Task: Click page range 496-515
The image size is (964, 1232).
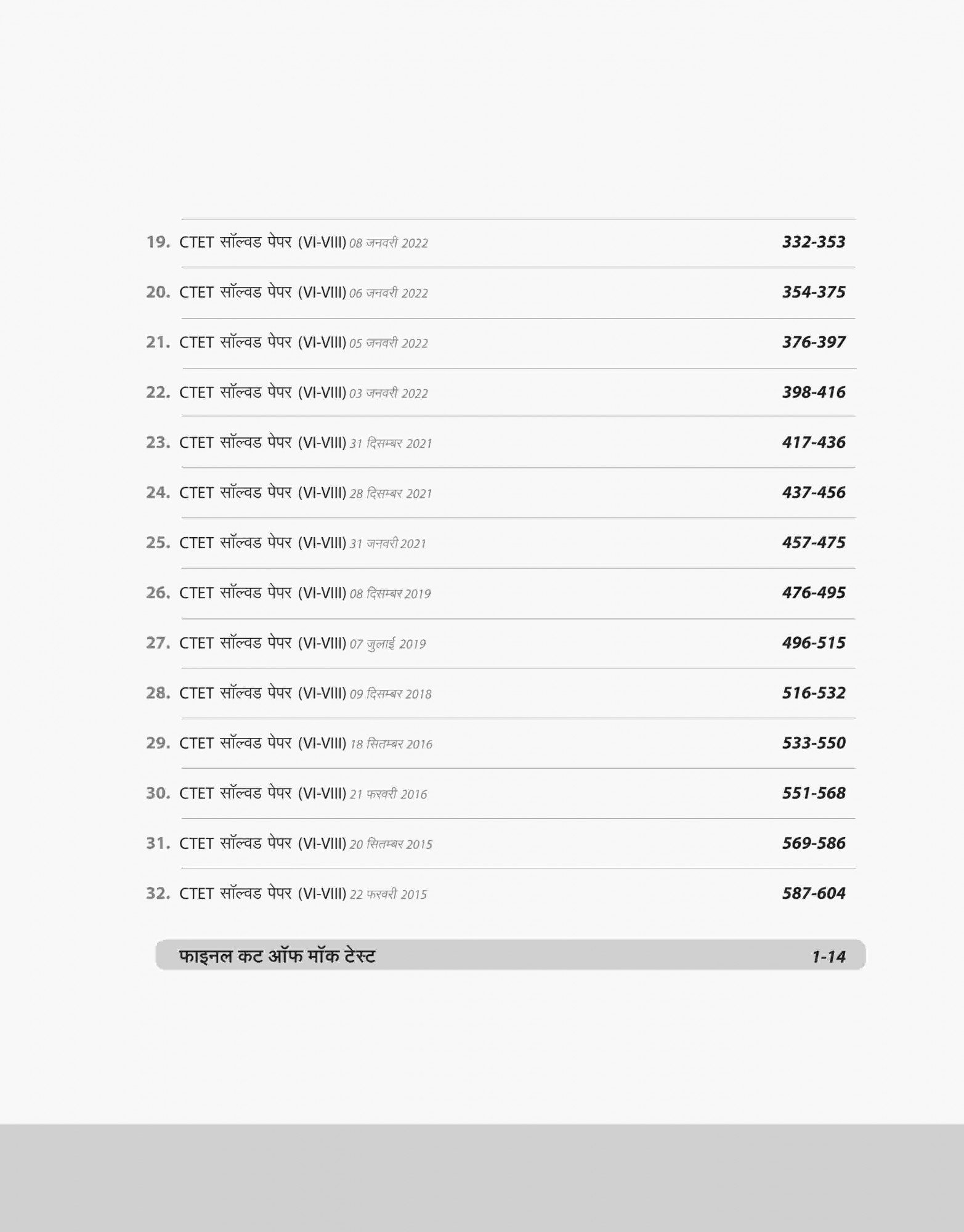Action: 814,643
